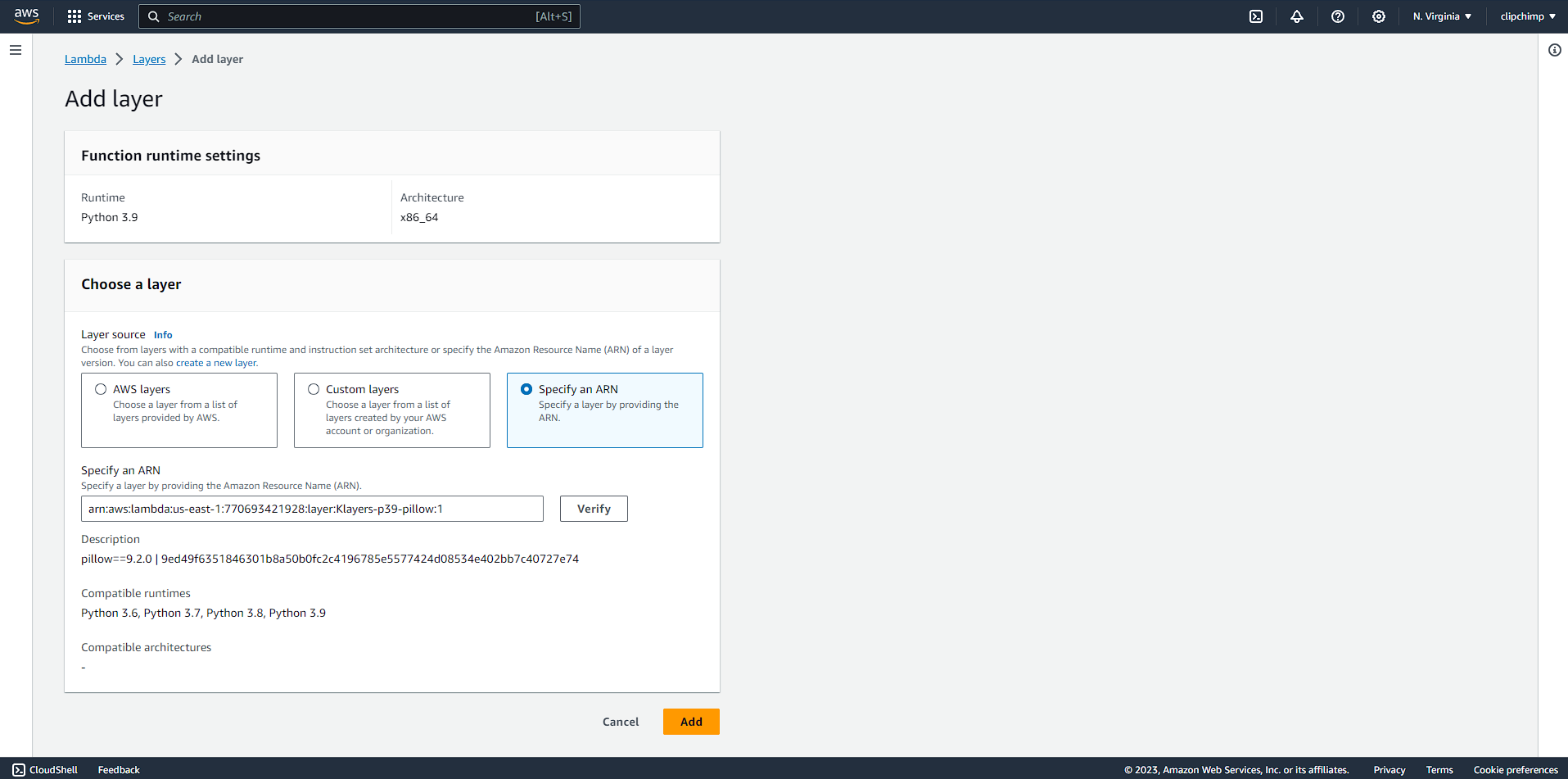
Task: Open Cookie preferences in footer
Action: coord(1516,770)
